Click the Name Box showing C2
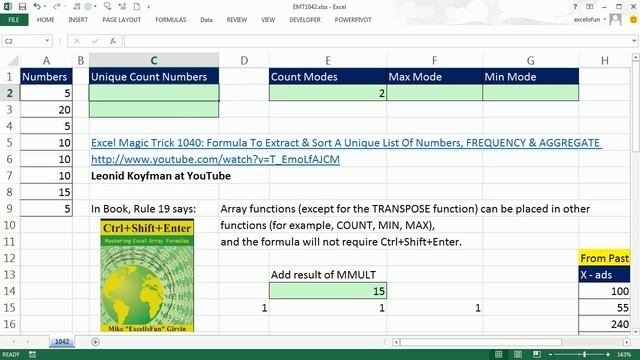The width and height of the screenshot is (640, 360). tap(22, 41)
